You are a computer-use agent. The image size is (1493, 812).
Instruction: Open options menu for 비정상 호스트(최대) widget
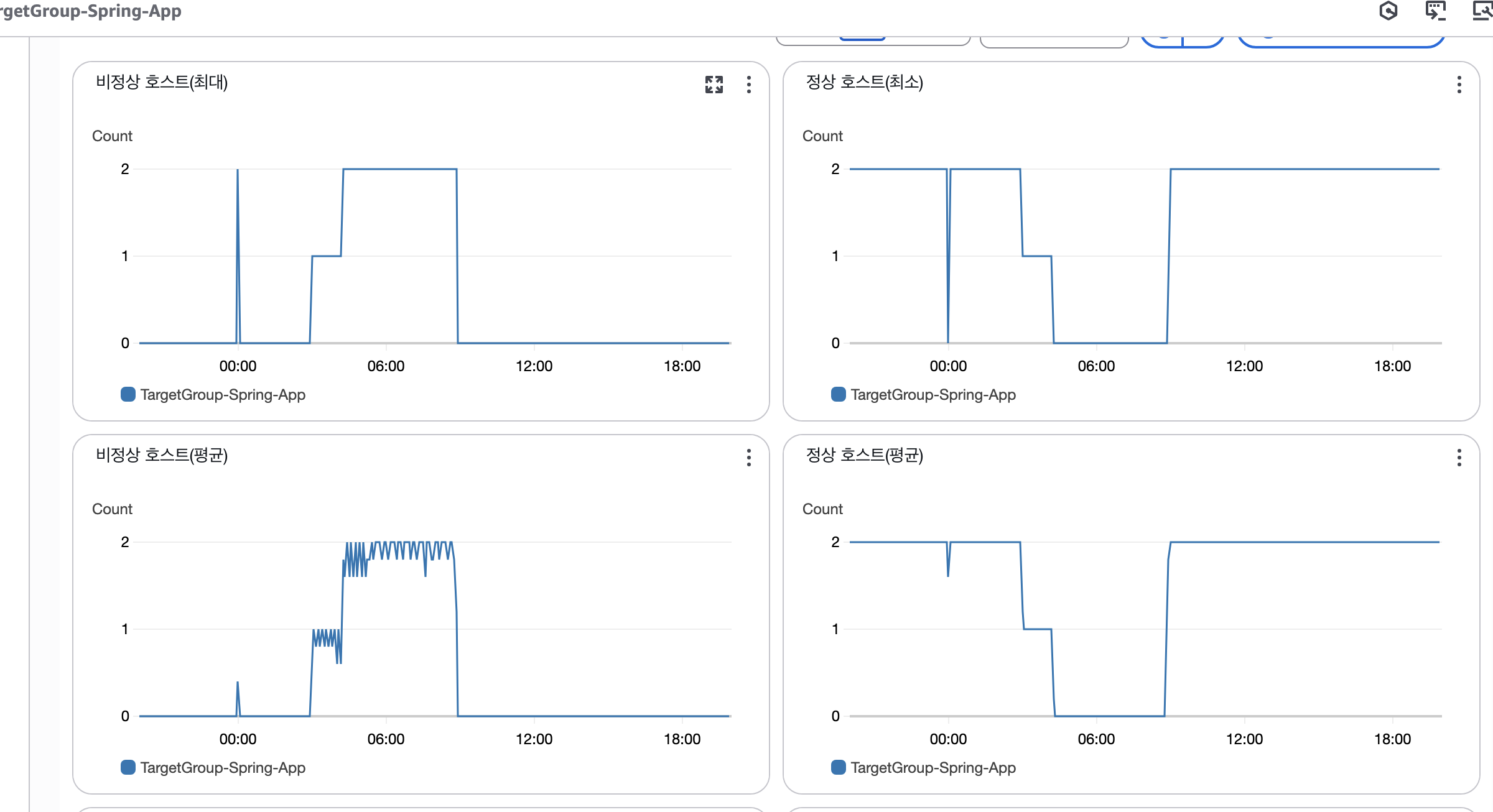(x=749, y=85)
